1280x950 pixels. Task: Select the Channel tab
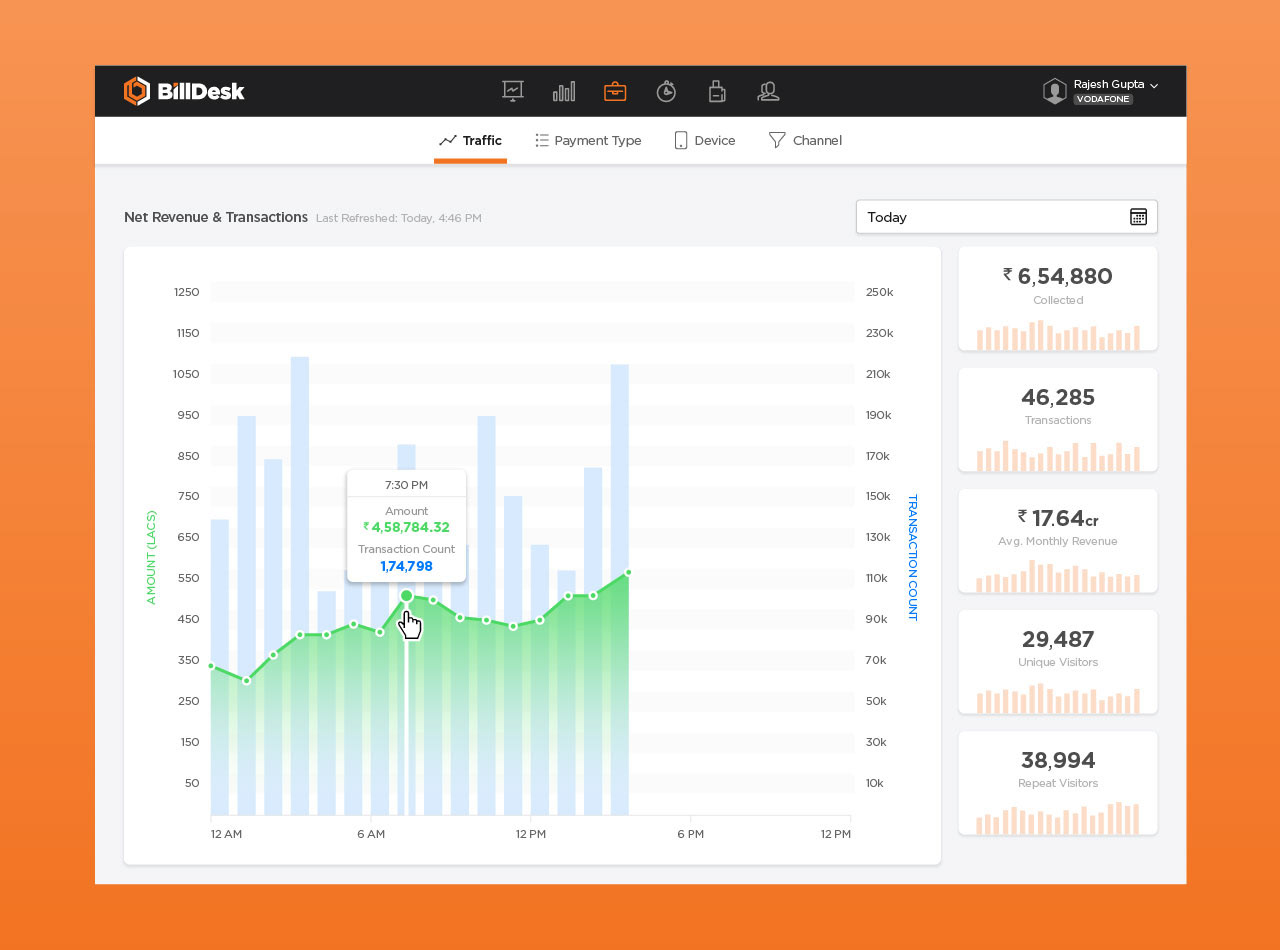coord(805,141)
